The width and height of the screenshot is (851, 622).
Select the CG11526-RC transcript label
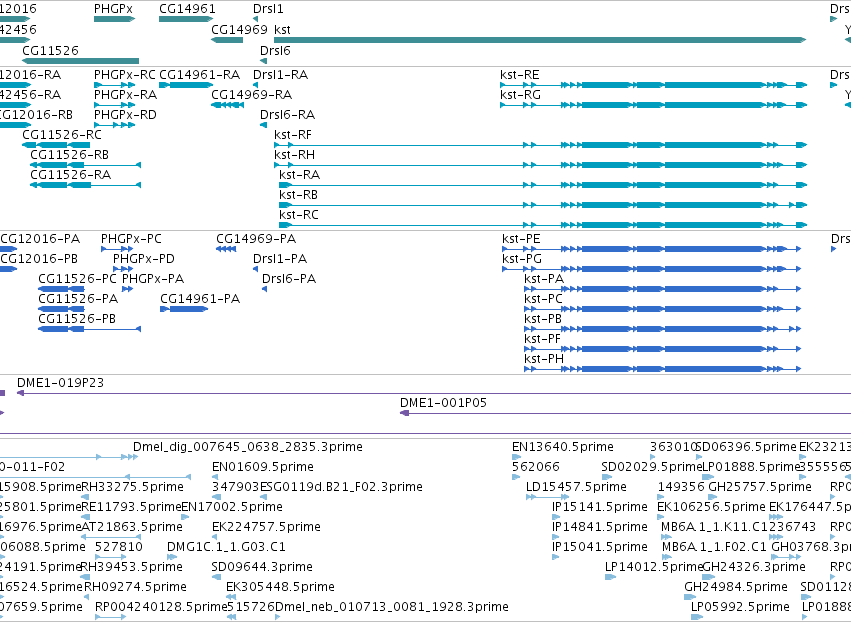(x=62, y=135)
